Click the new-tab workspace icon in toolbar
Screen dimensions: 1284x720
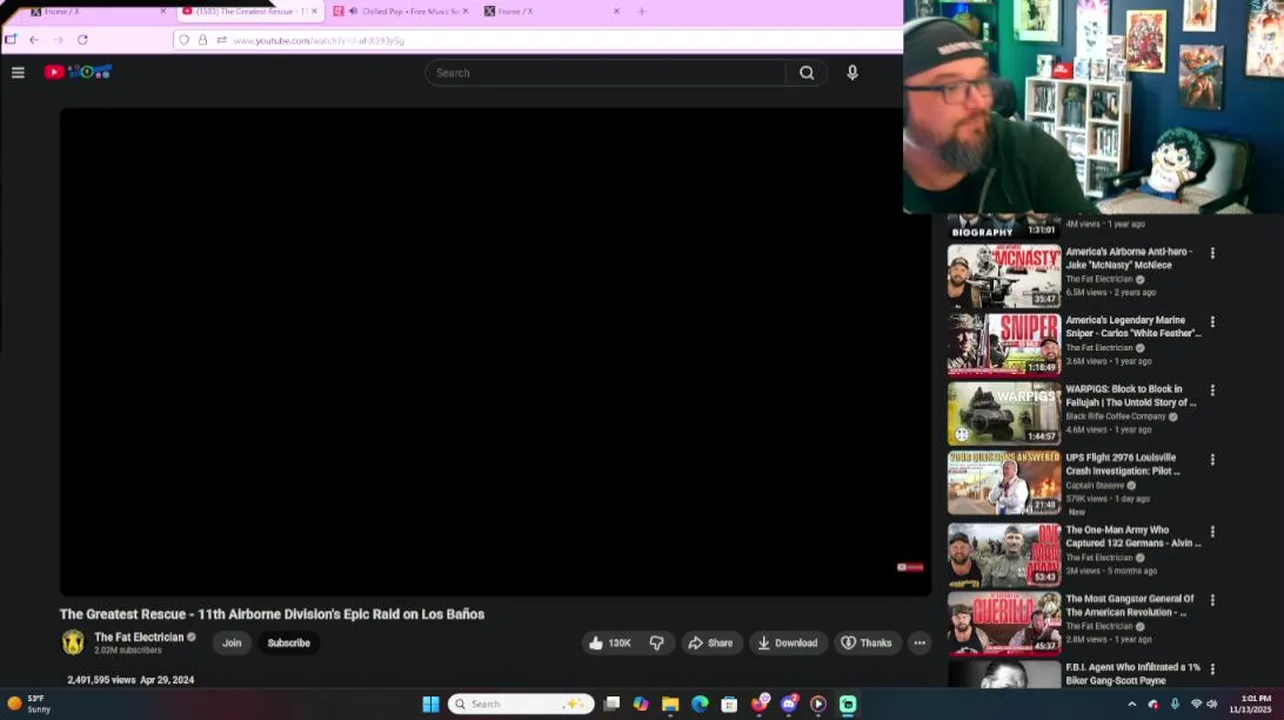tap(10, 40)
